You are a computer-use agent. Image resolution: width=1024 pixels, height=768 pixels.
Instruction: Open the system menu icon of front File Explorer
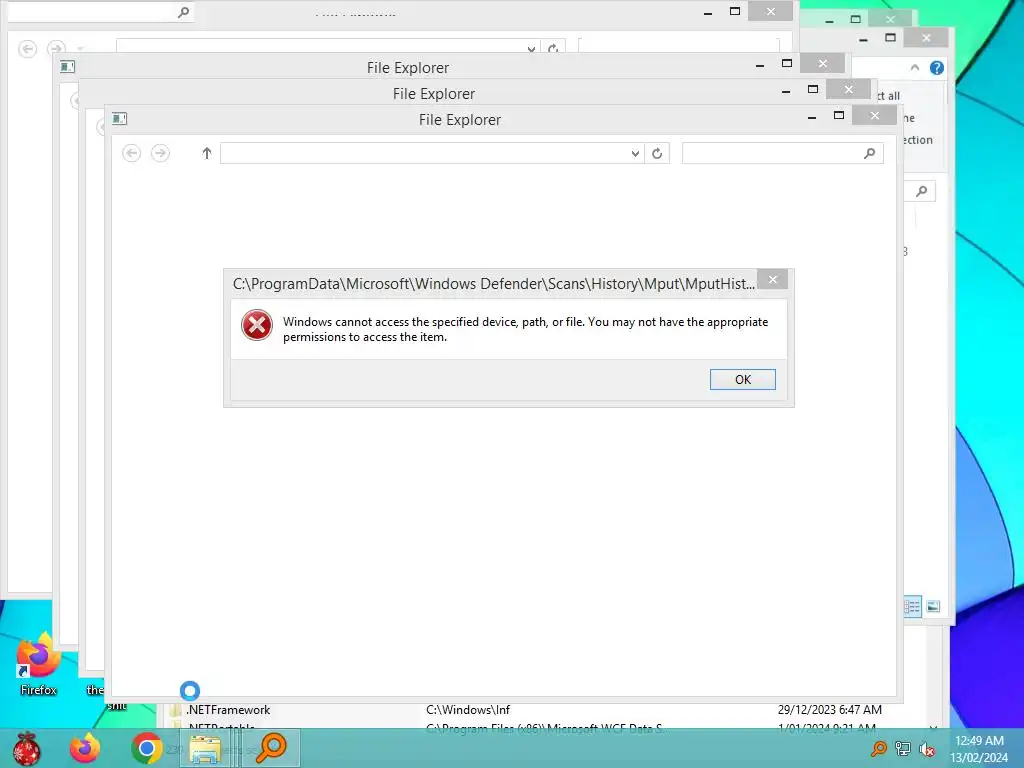point(120,118)
